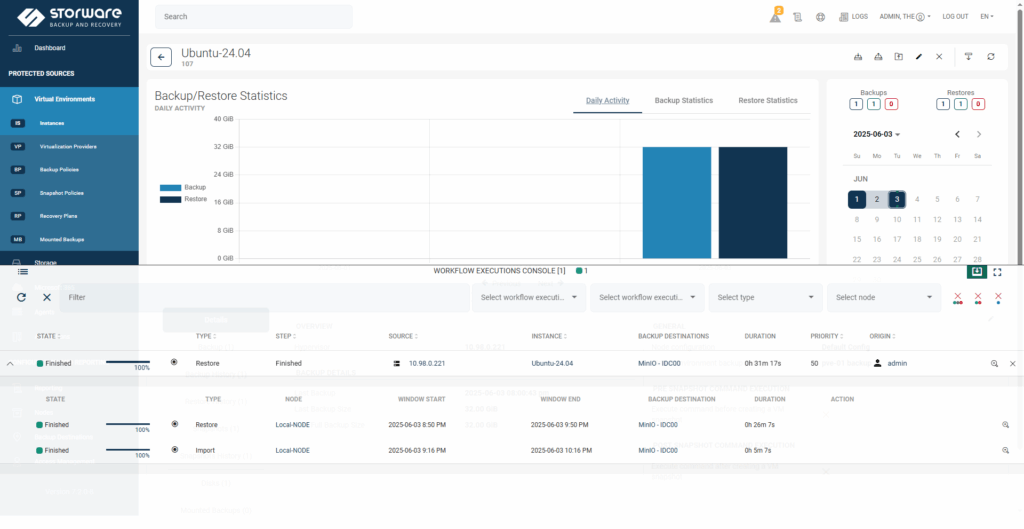
Task: Select radio button on Restore workflow row
Action: coord(174,362)
